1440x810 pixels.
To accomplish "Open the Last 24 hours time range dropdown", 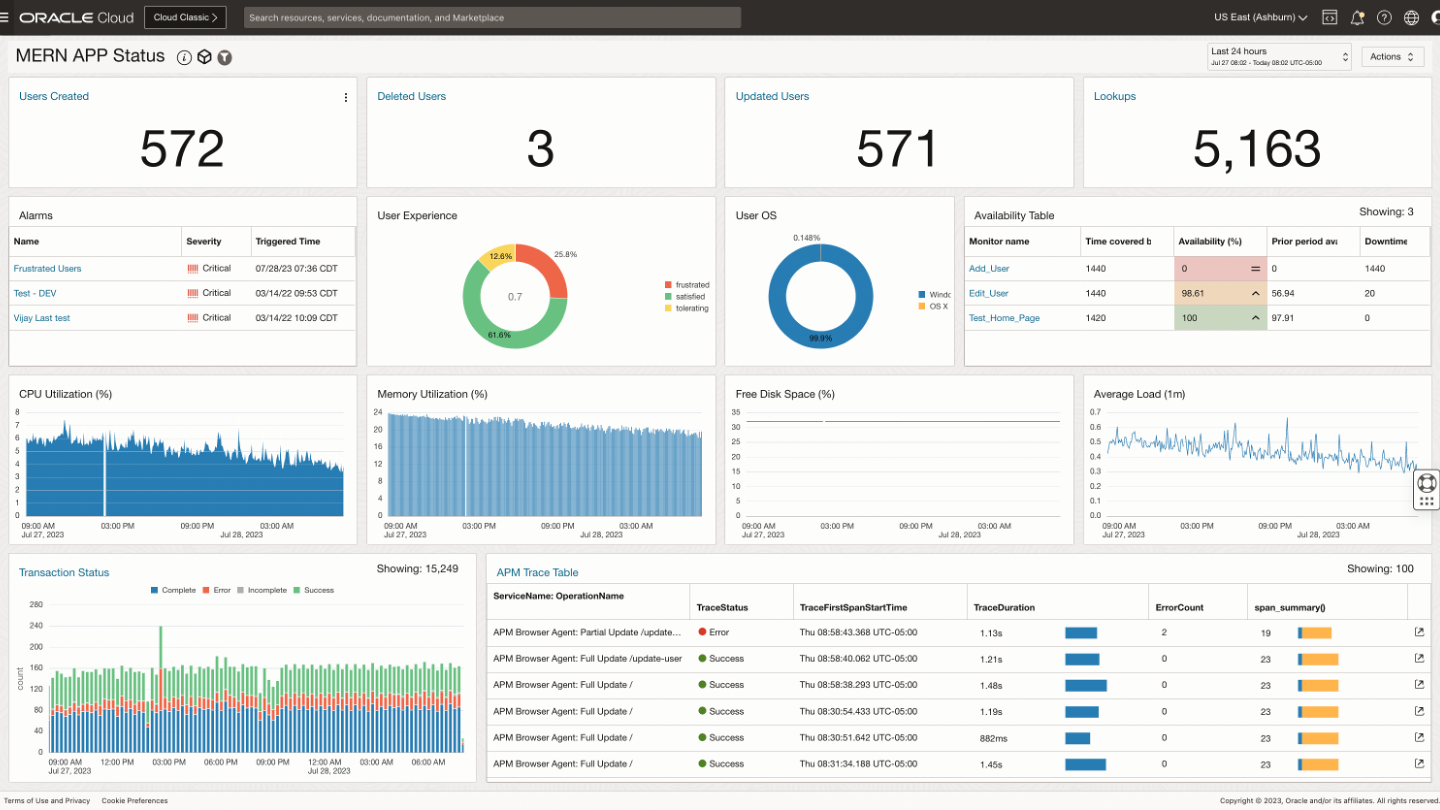I will [1279, 57].
